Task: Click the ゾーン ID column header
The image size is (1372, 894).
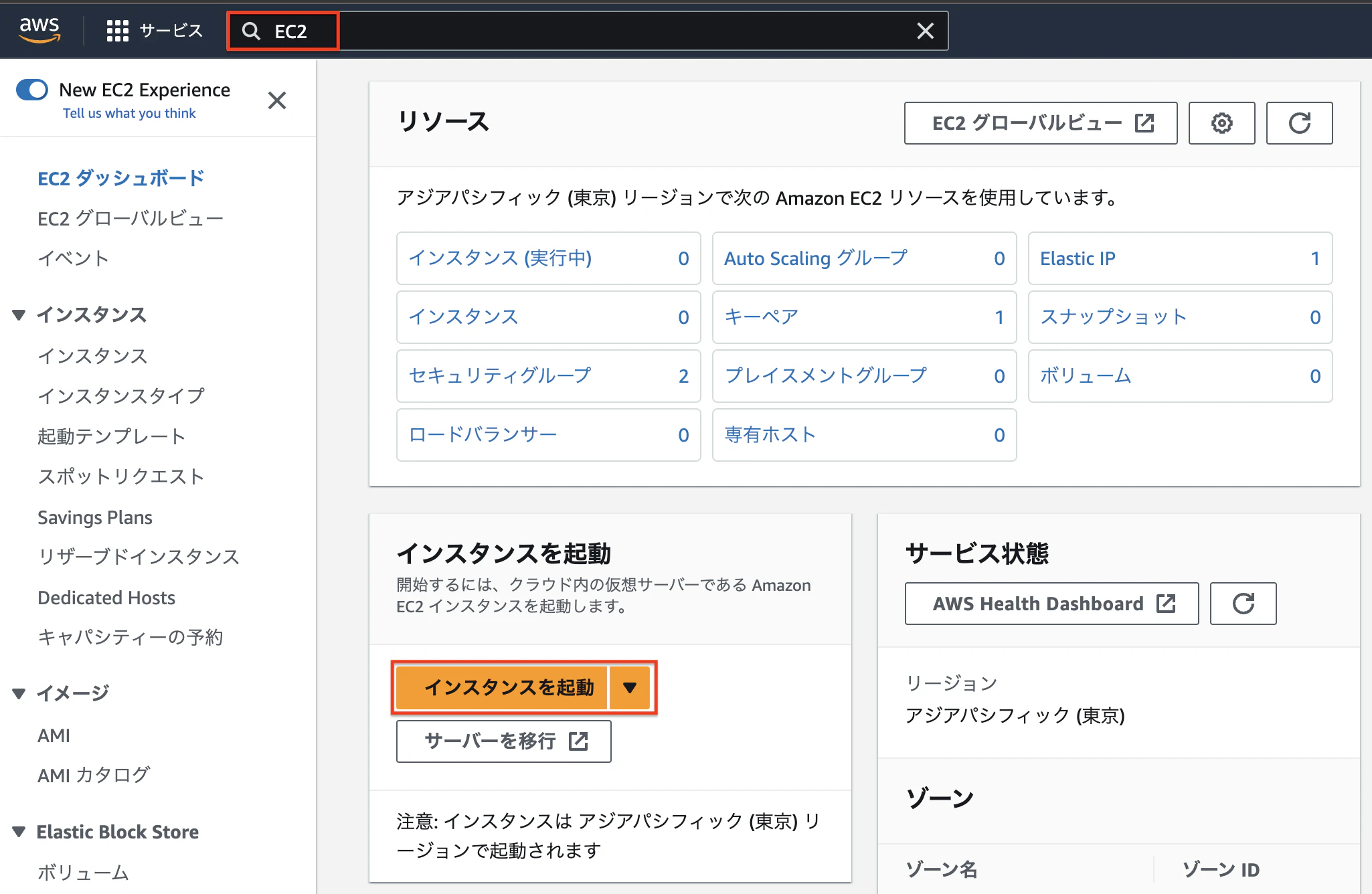Action: tap(1221, 869)
